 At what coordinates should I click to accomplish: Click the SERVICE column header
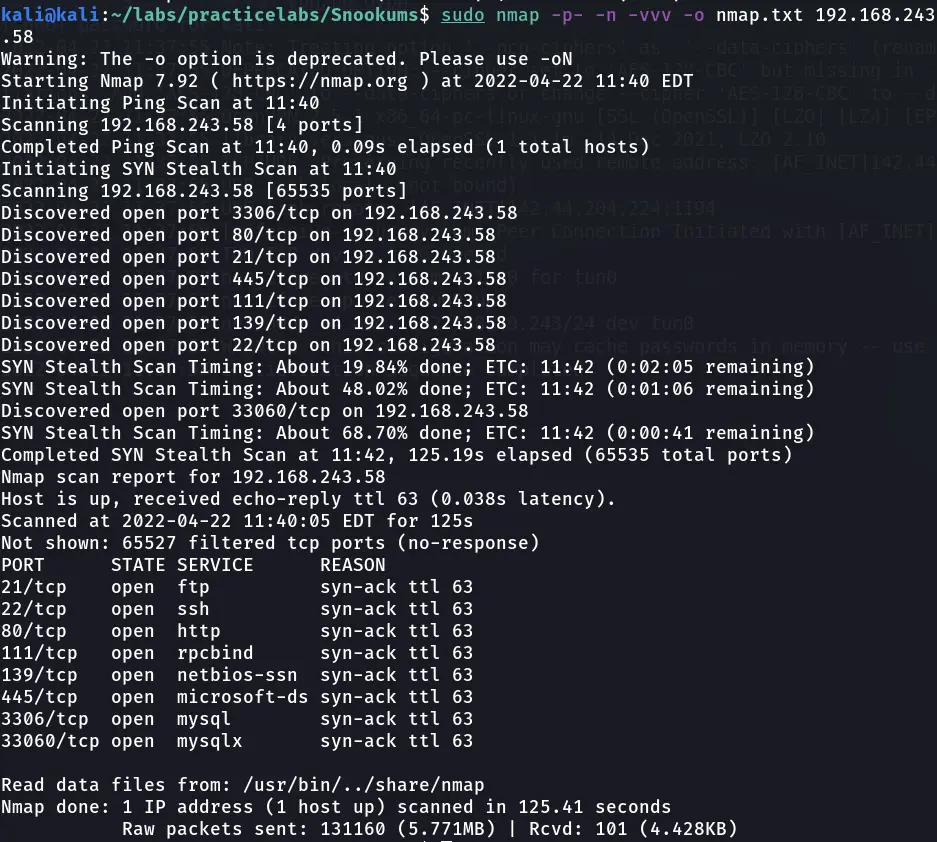coord(215,565)
